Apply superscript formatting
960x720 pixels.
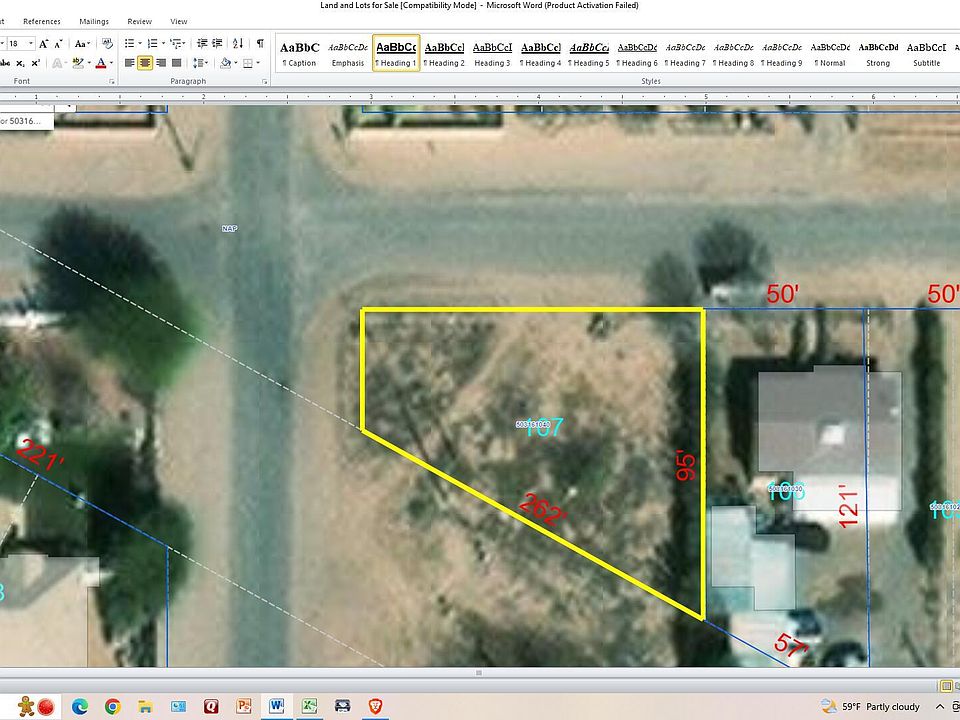coord(34,63)
